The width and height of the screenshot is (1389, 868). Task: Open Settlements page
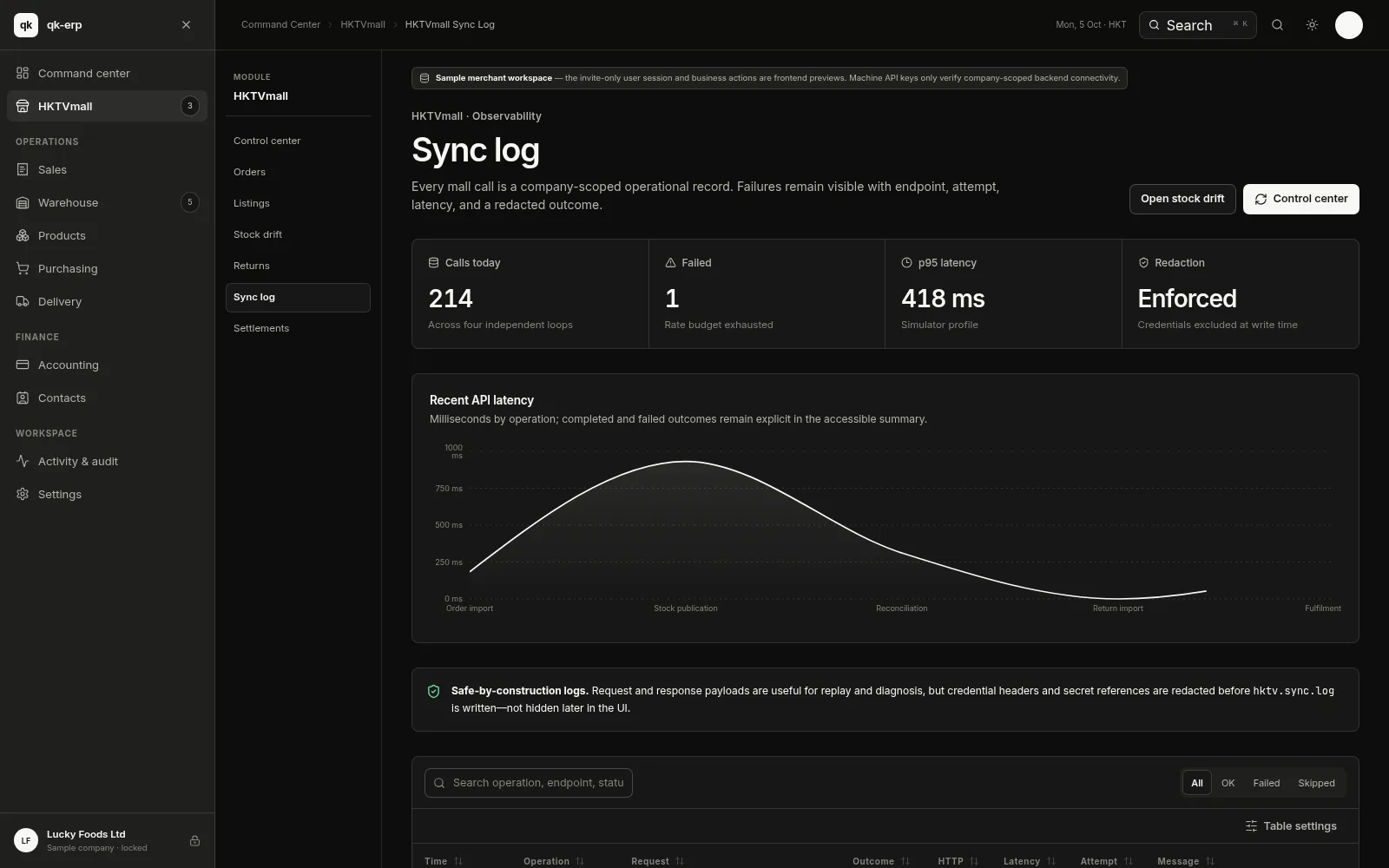(298, 328)
